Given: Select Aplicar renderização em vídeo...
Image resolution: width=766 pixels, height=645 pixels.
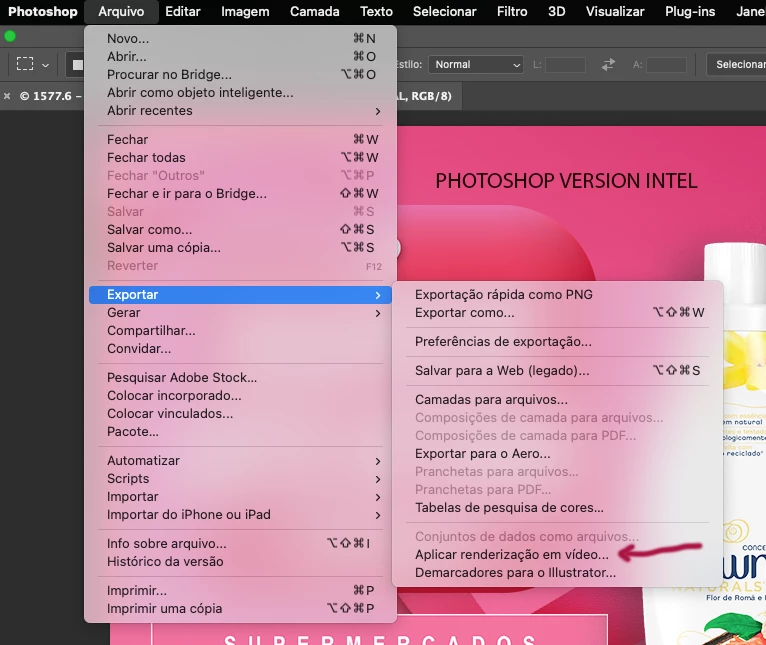Looking at the screenshot, I should 557,555.
